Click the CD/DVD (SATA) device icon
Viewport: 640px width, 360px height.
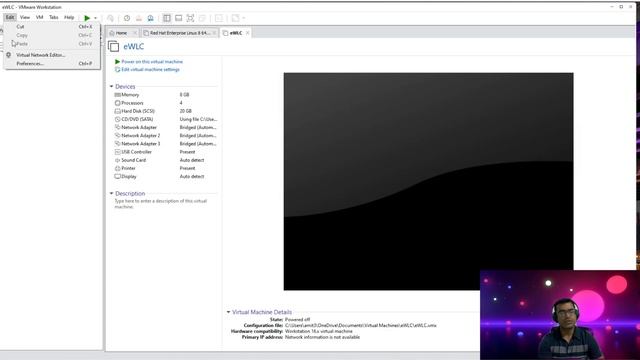pos(118,119)
